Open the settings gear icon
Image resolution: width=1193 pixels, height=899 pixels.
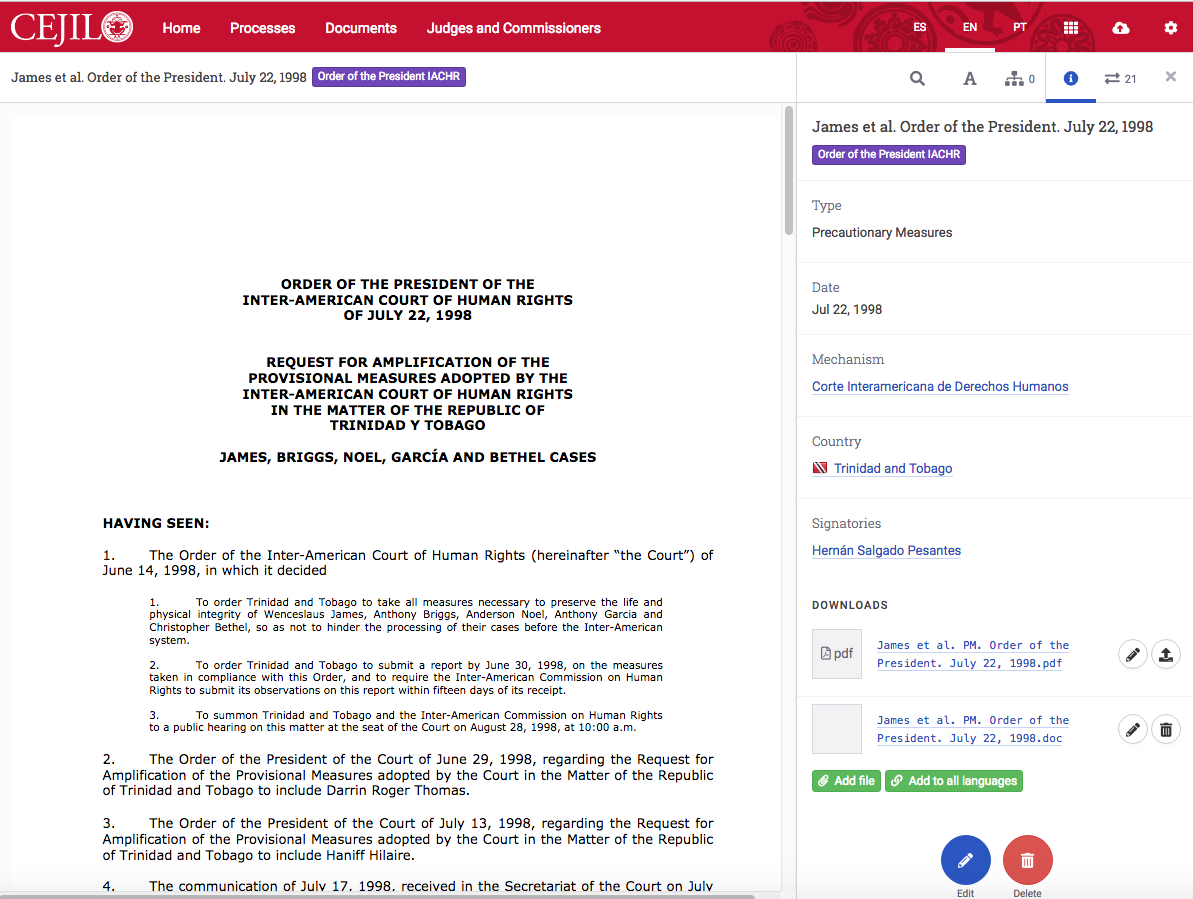click(x=1170, y=28)
